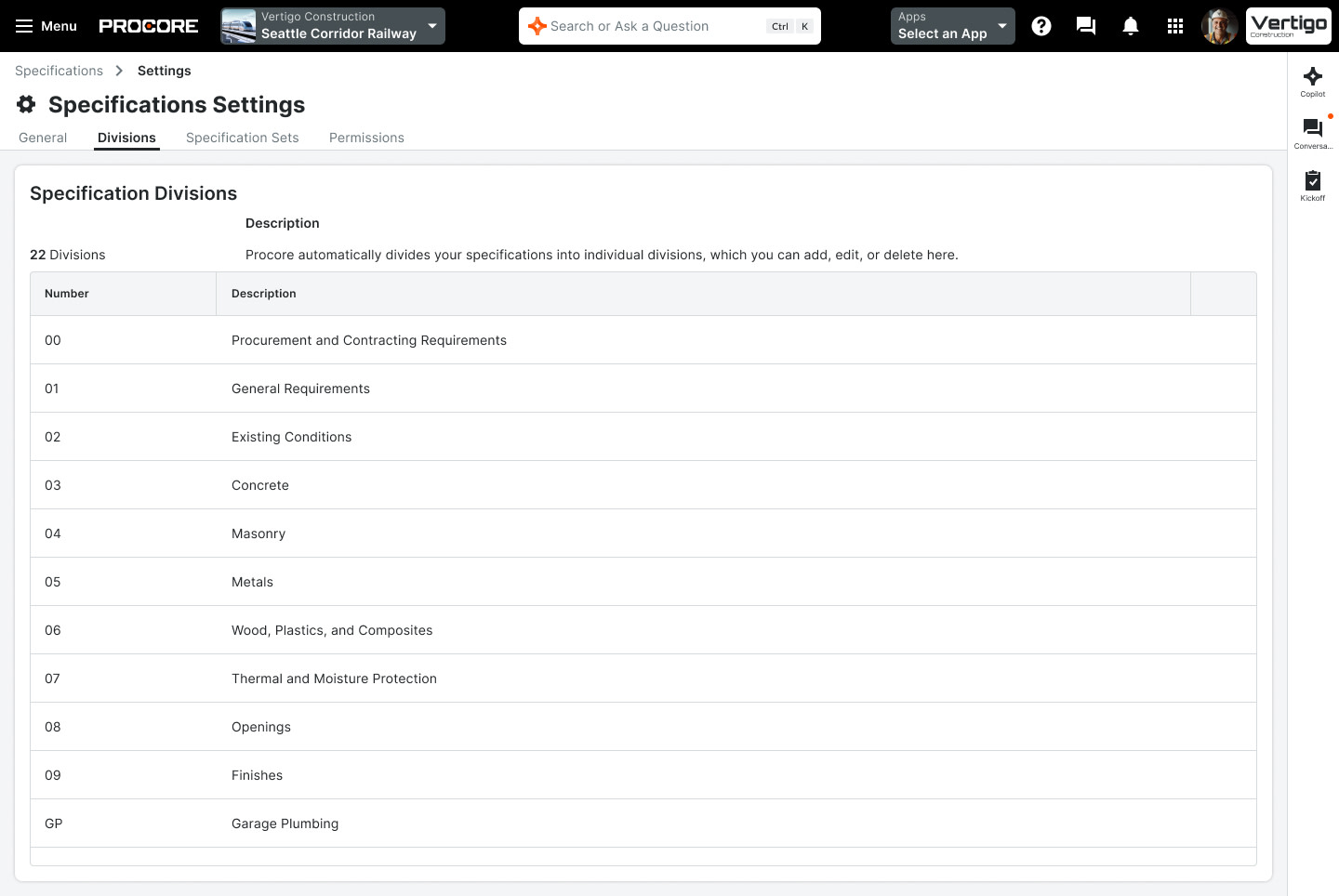This screenshot has width=1339, height=896.
Task: Select the Masonry division row
Action: [643, 534]
